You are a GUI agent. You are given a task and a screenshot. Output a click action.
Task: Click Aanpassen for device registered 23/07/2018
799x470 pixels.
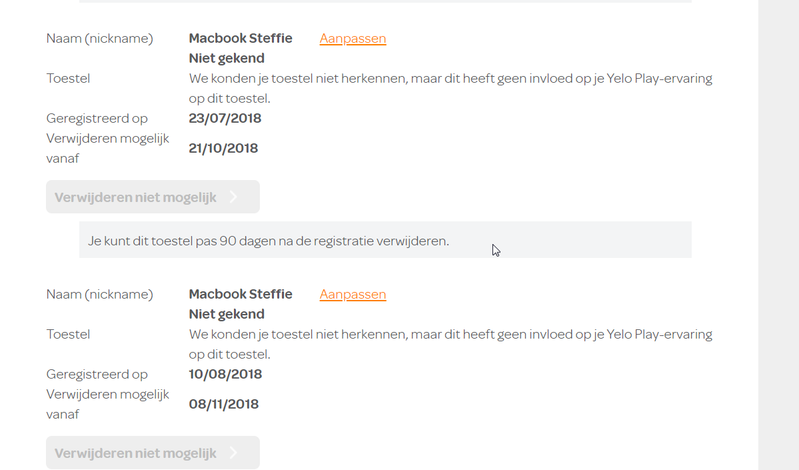352,38
